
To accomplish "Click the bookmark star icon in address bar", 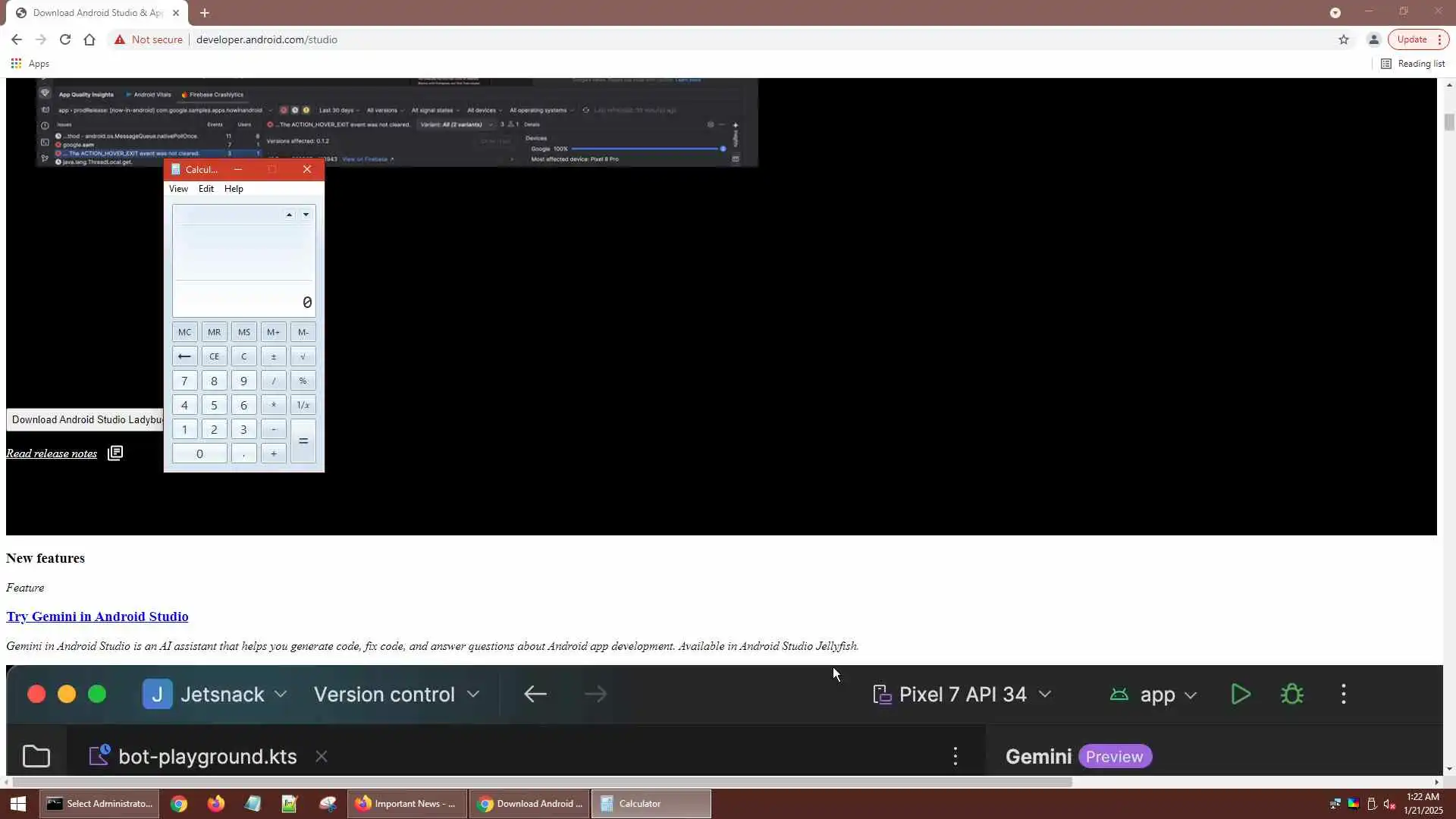I will tap(1344, 39).
